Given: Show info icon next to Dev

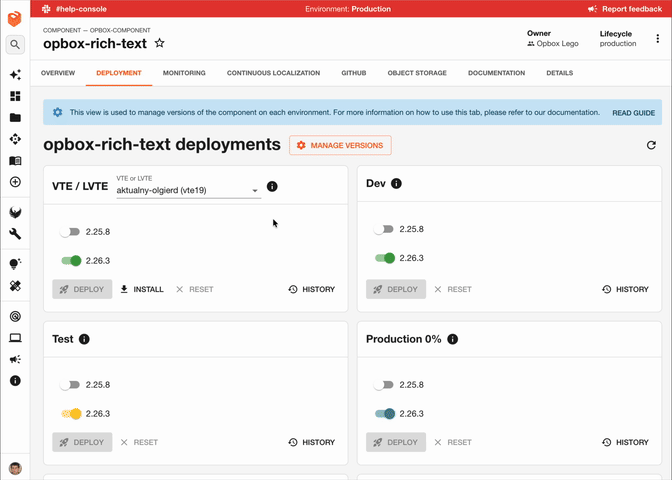Looking at the screenshot, I should (x=396, y=183).
